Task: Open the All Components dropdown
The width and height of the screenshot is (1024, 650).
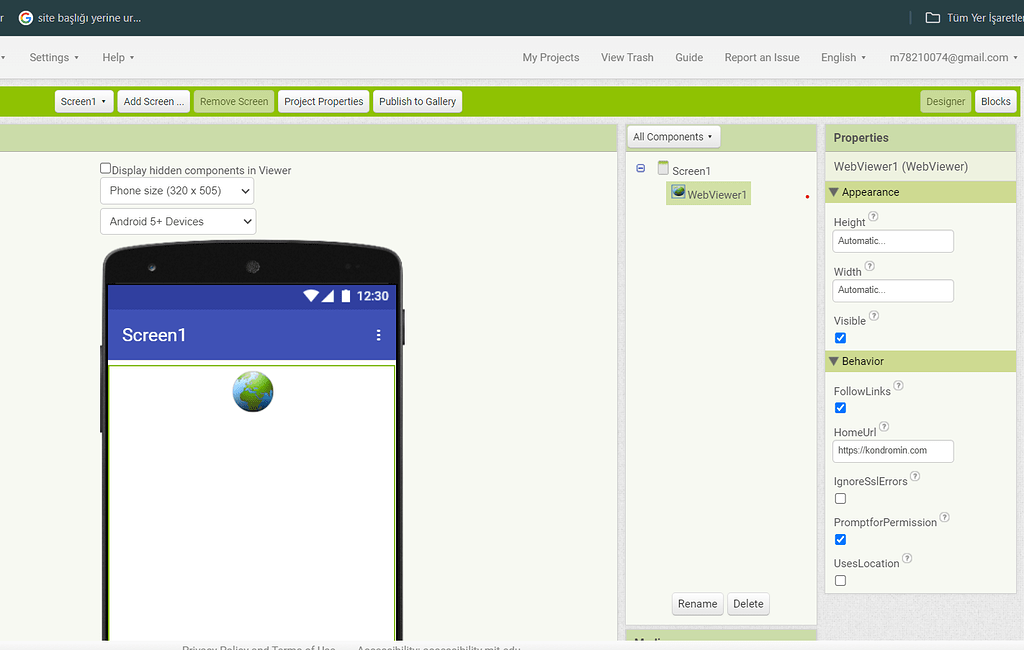Action: 673,136
